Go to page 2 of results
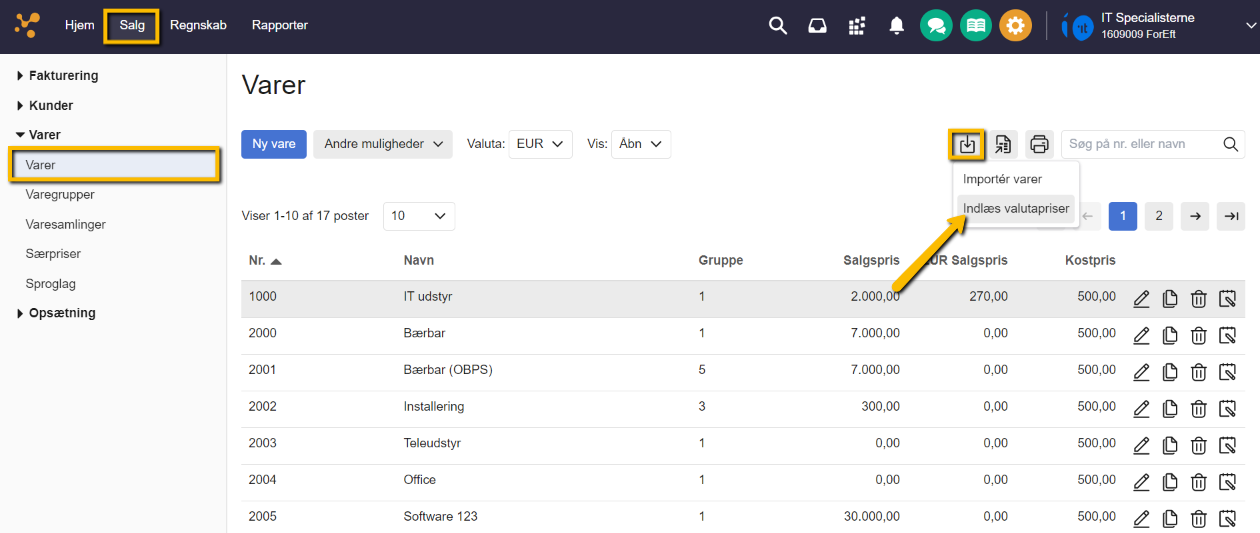This screenshot has width=1260, height=533. 1158,216
